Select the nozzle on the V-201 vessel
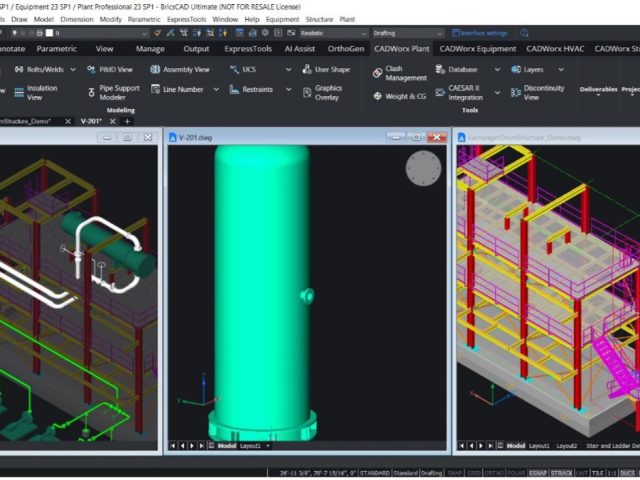This screenshot has height=480, width=640. [307, 296]
